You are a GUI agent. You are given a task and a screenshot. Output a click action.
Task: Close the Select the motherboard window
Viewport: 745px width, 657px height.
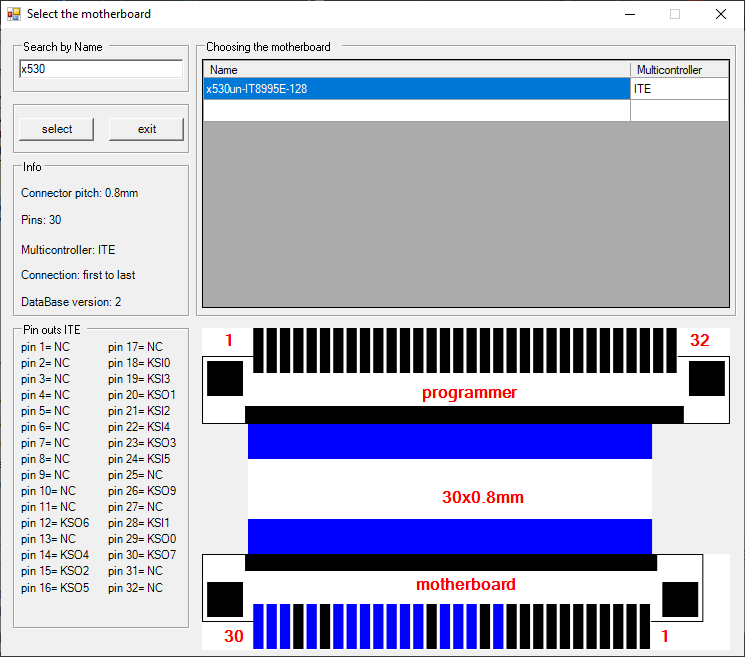point(720,14)
